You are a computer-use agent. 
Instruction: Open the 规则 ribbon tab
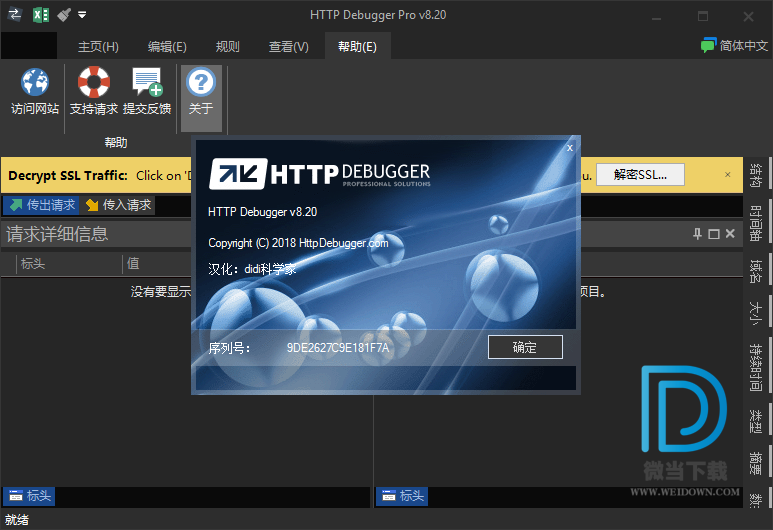click(x=227, y=46)
